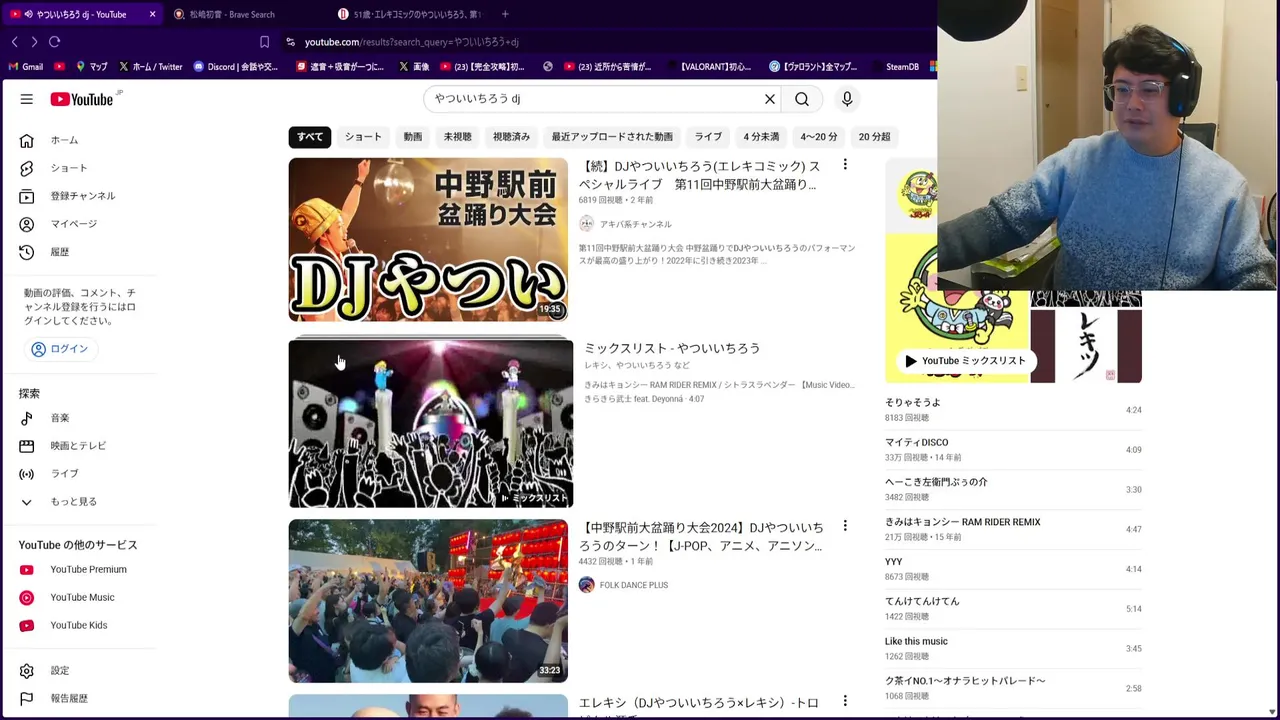1280x720 pixels.
Task: Open the DJやつい 中野駅前盆踊り大会 thumbnail
Action: (428, 240)
